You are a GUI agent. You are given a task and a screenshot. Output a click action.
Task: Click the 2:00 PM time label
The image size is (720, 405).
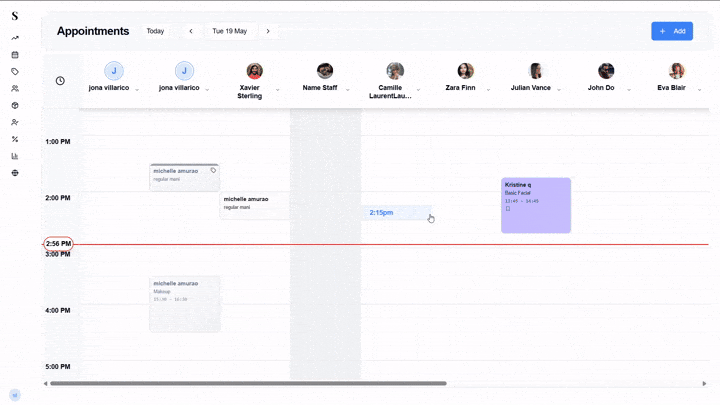pyautogui.click(x=58, y=198)
